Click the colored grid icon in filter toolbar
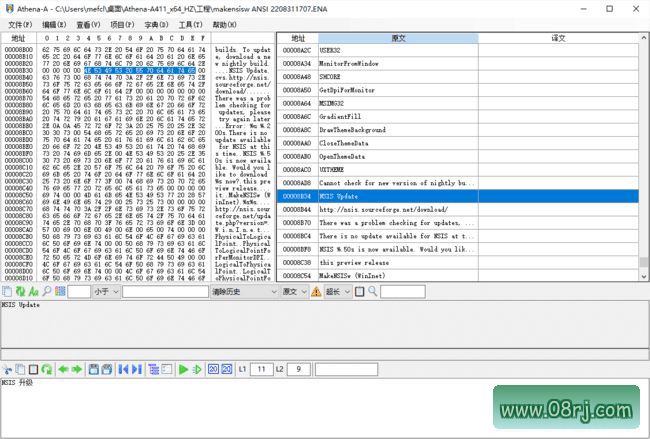 pyautogui.click(x=60, y=291)
